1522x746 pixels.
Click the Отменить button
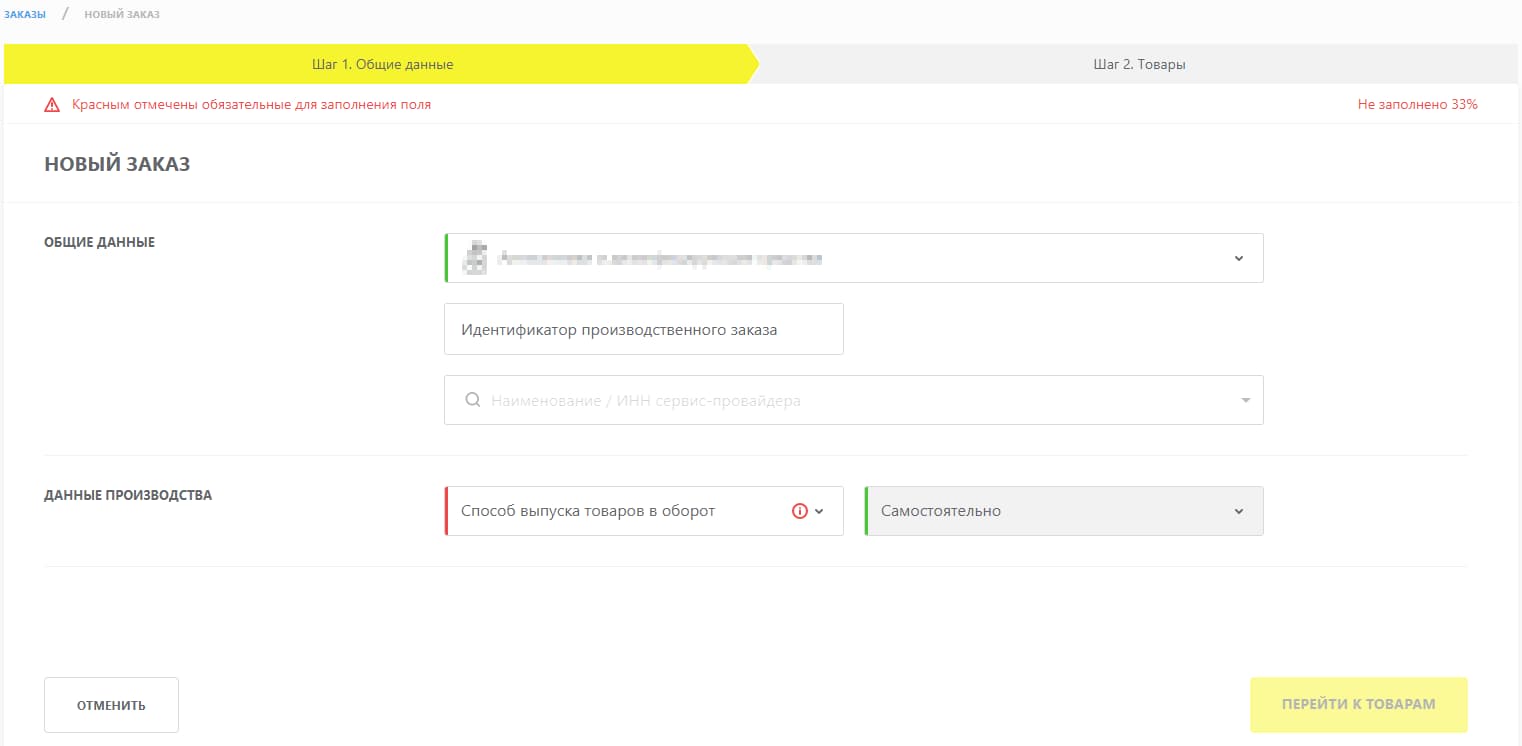coord(111,705)
